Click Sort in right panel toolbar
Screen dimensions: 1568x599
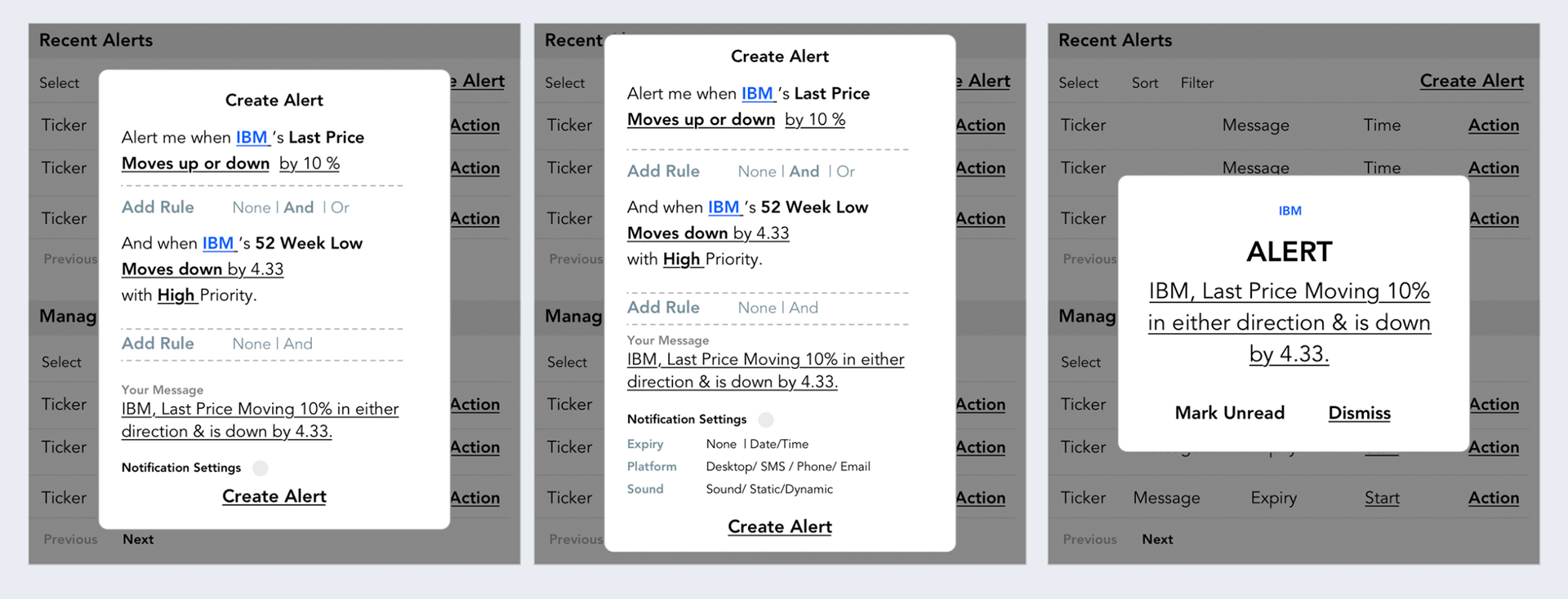1145,83
